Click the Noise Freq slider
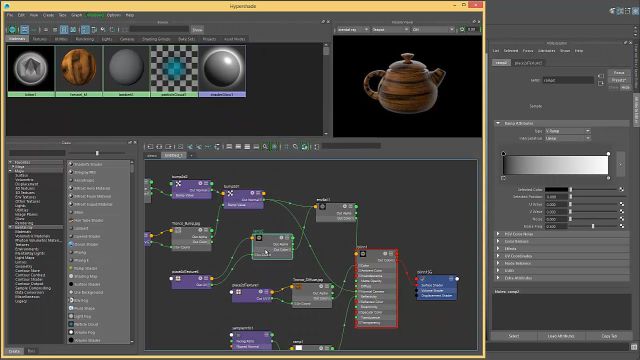 click(x=594, y=226)
